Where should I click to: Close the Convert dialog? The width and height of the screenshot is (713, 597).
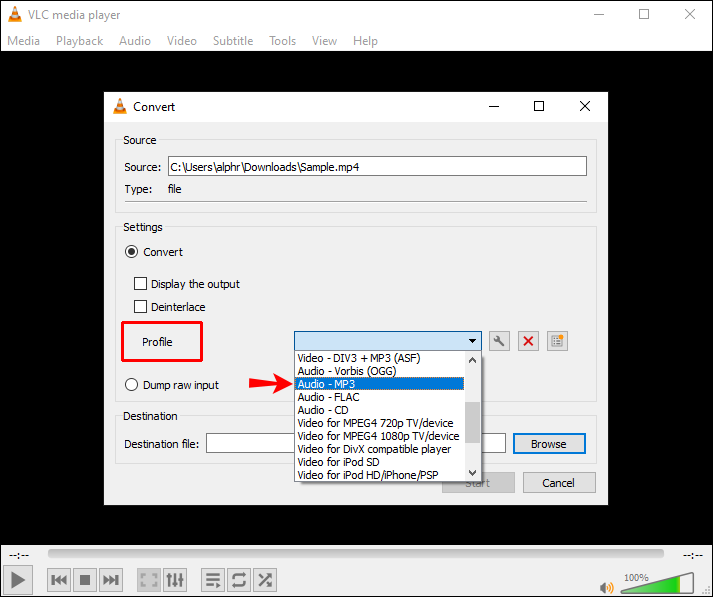(585, 106)
